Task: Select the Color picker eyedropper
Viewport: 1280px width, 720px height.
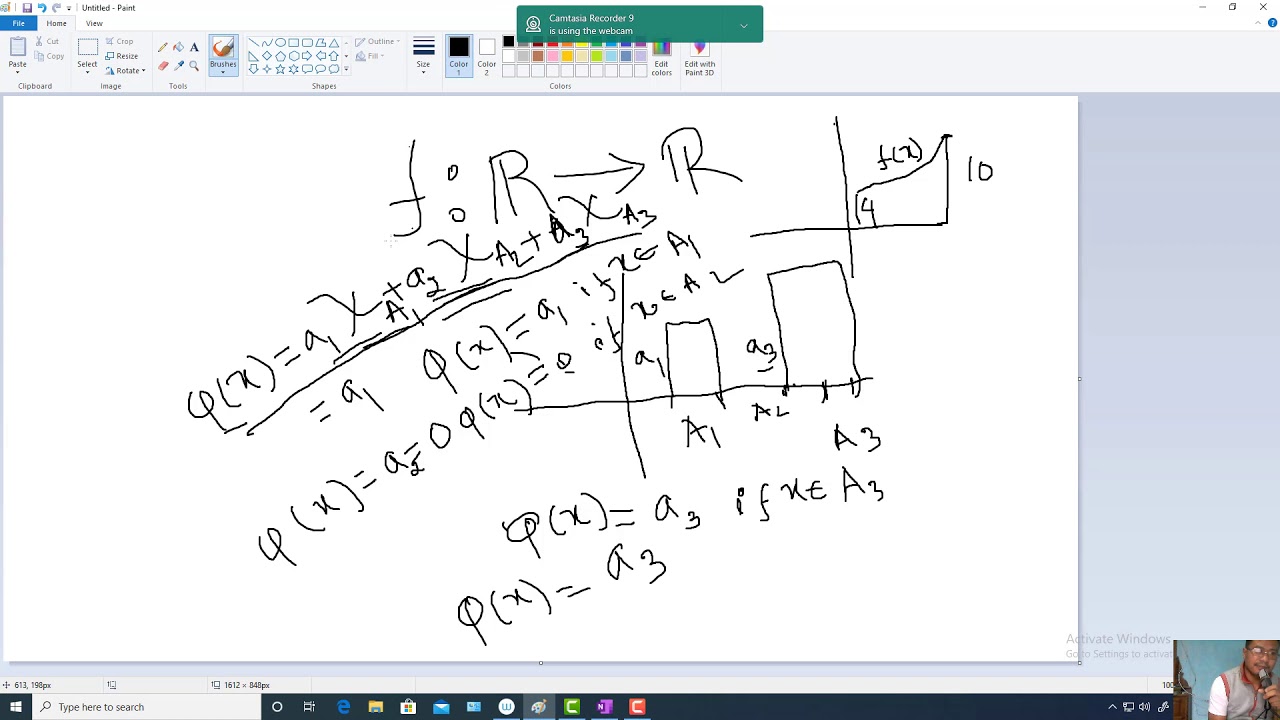Action: pyautogui.click(x=178, y=66)
